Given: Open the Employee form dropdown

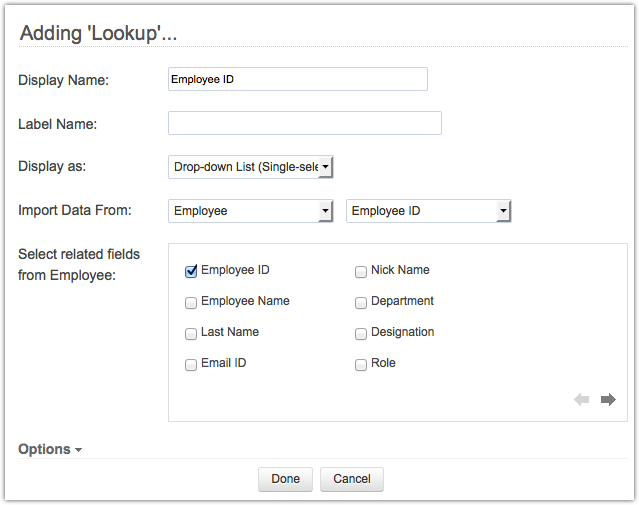Looking at the screenshot, I should pos(250,211).
